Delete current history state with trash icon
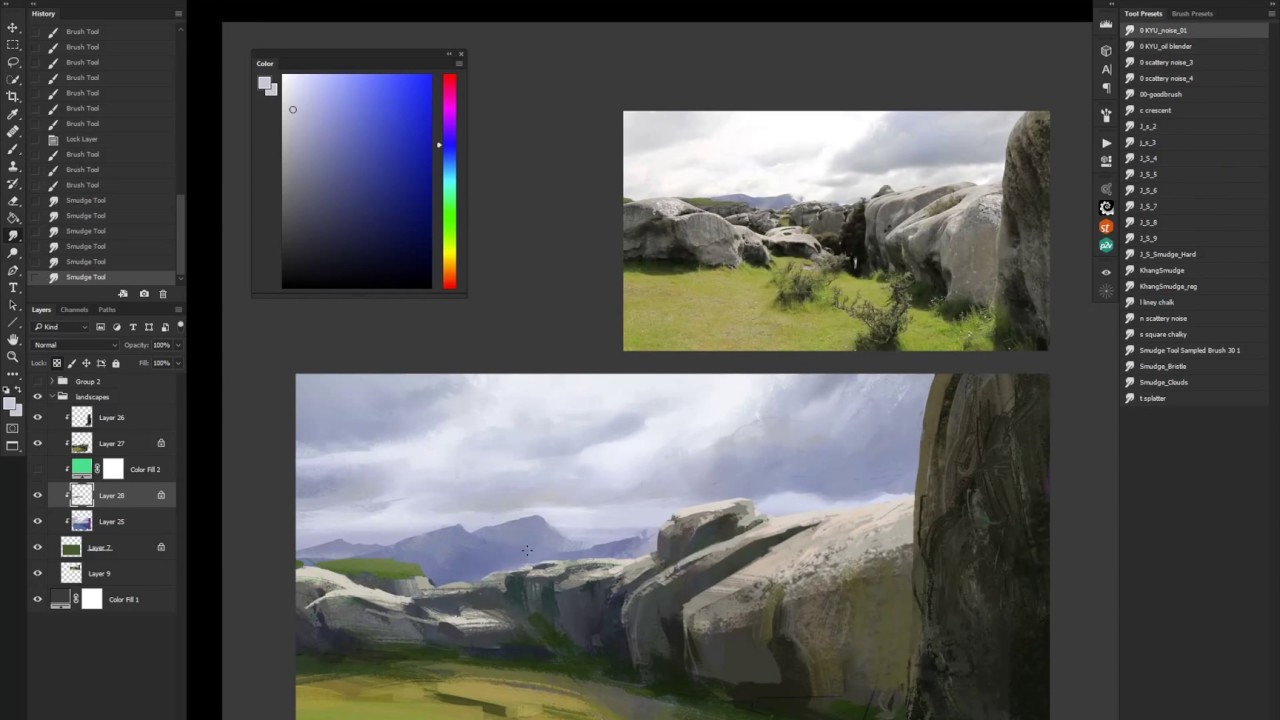 coord(163,294)
